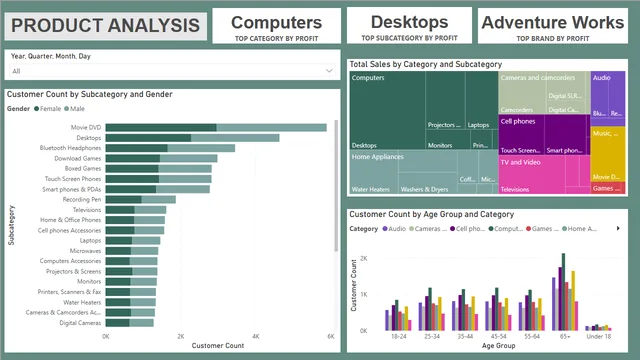
Task: Click the Monitors tile in the treemap
Action: click(x=448, y=140)
